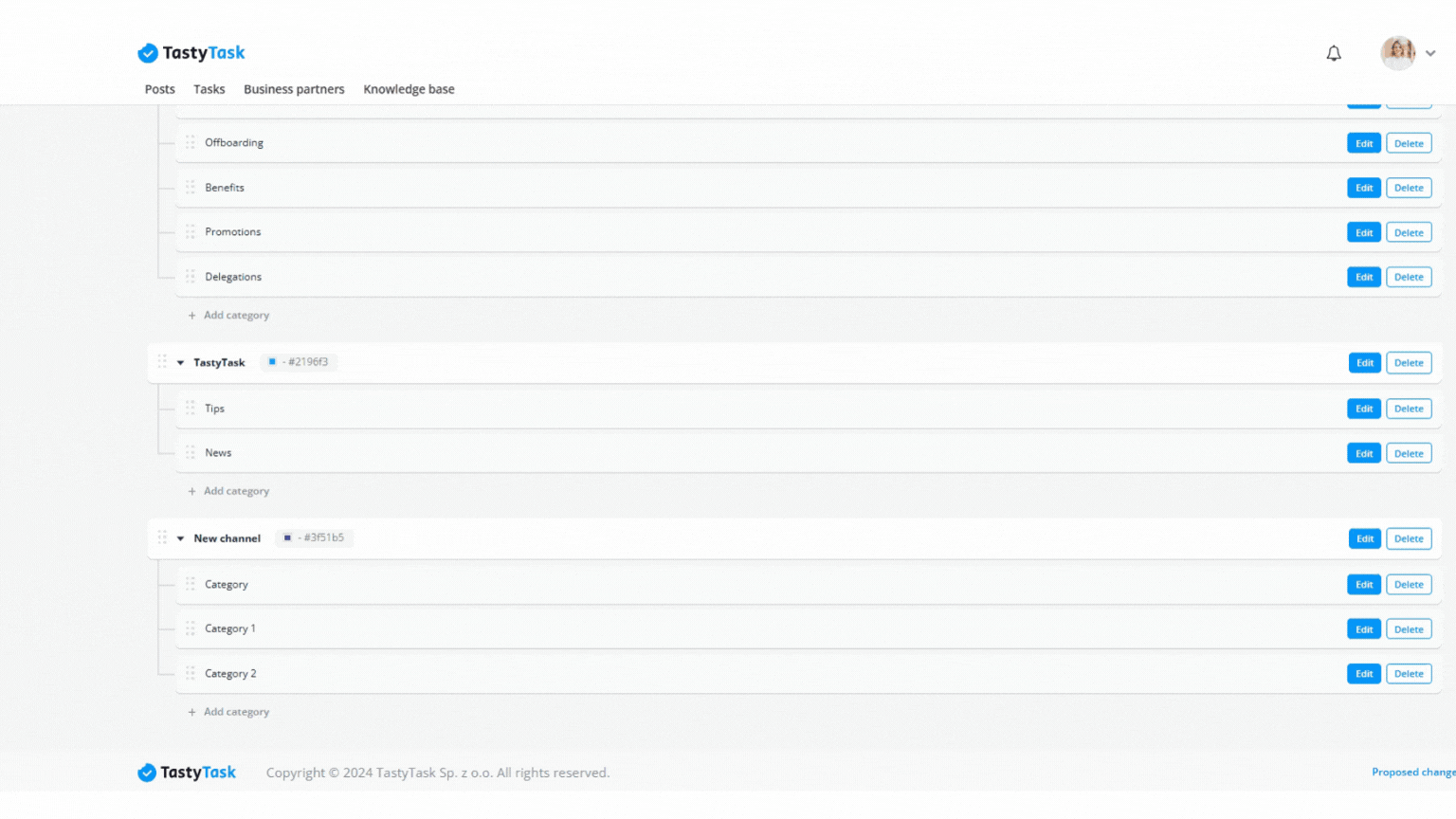
Task: Collapse the New channel section
Action: [x=180, y=538]
